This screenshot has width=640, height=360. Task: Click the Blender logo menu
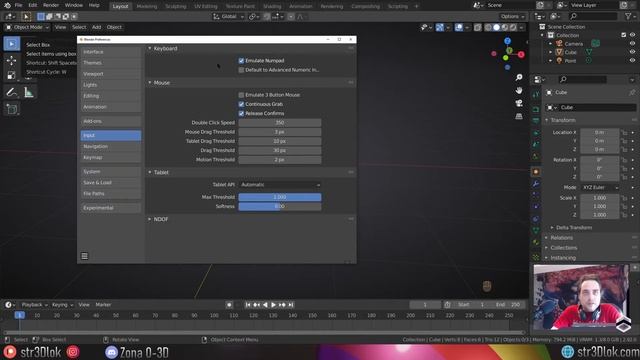coord(7,5)
